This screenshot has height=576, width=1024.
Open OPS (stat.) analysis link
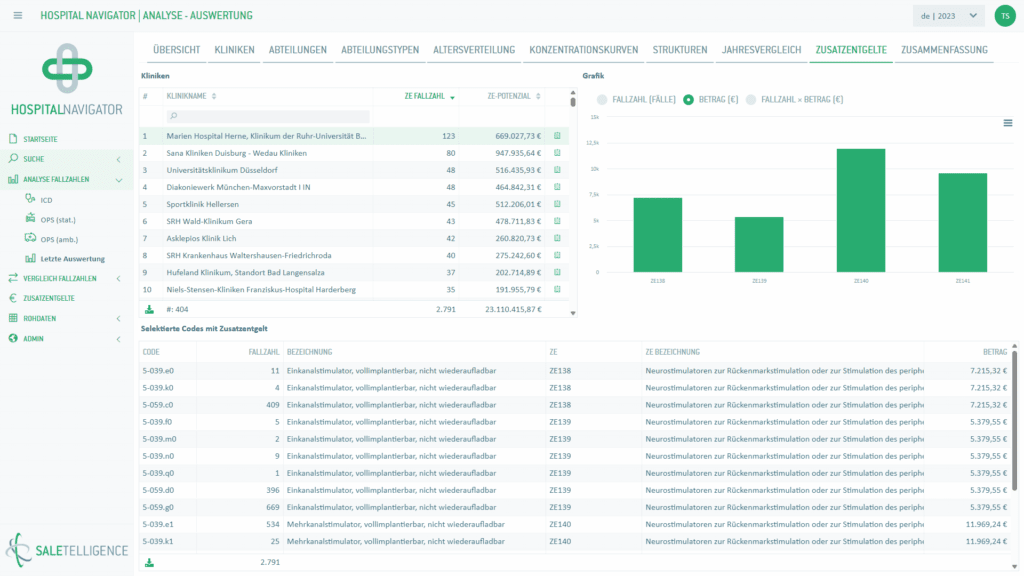point(58,219)
